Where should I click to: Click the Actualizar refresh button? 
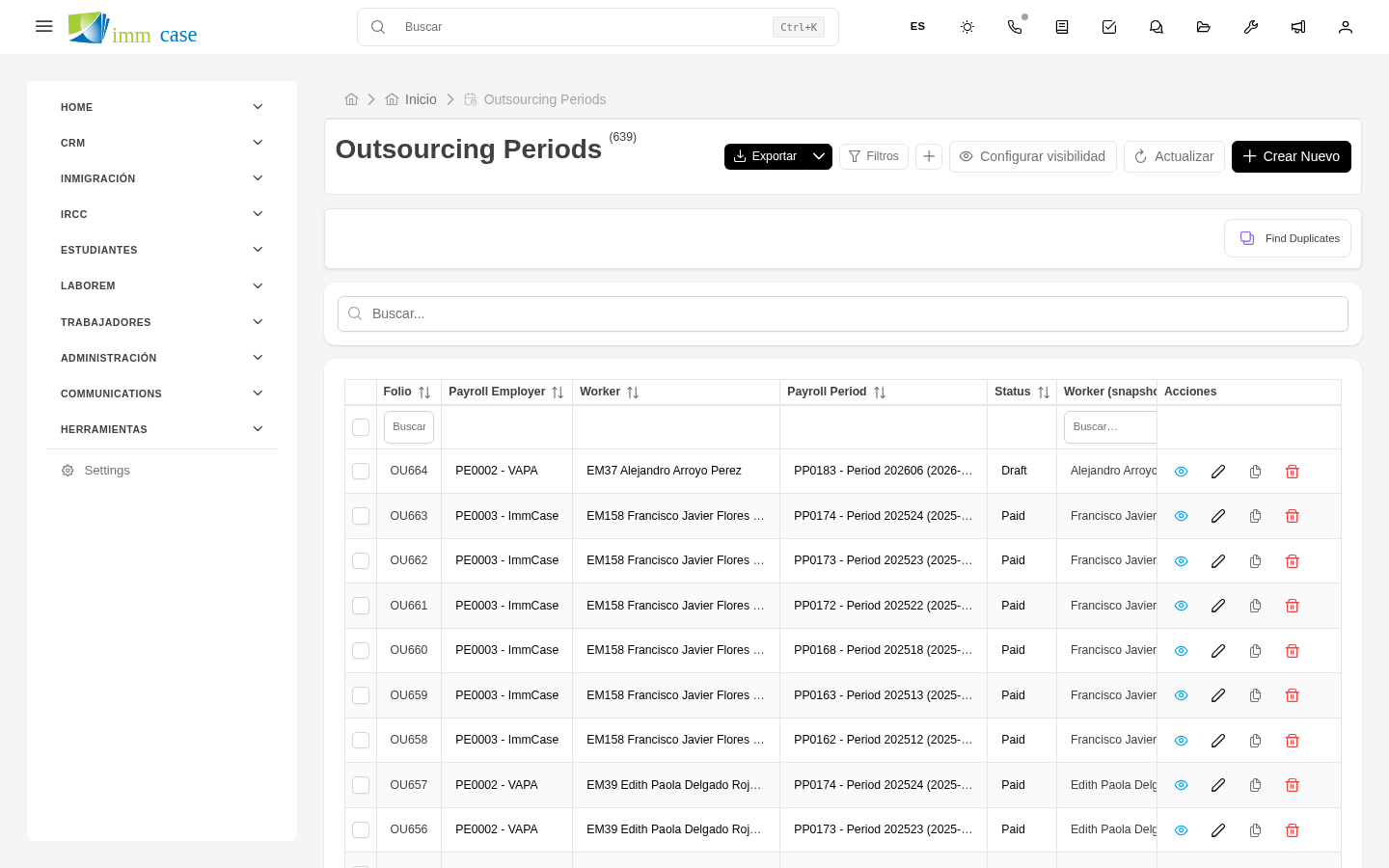[x=1174, y=156]
